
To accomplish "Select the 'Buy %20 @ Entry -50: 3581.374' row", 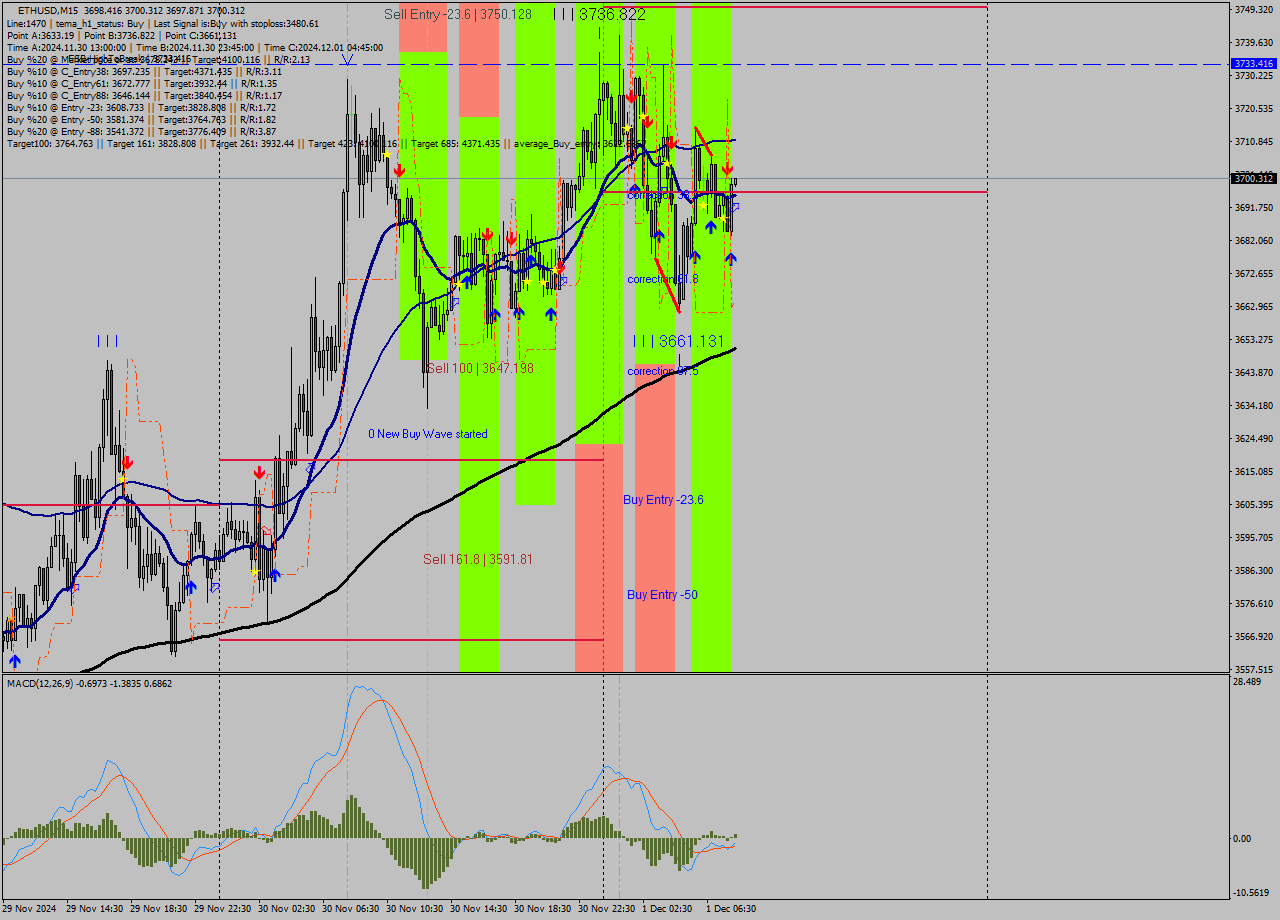I will coord(141,119).
